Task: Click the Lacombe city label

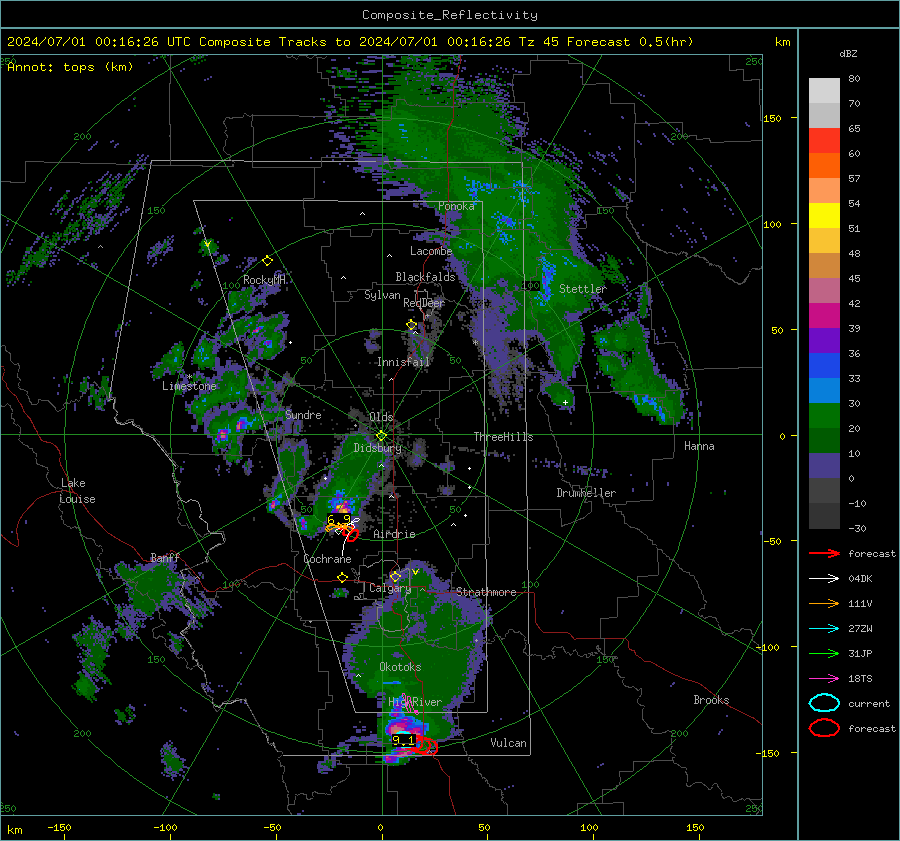Action: click(x=431, y=251)
